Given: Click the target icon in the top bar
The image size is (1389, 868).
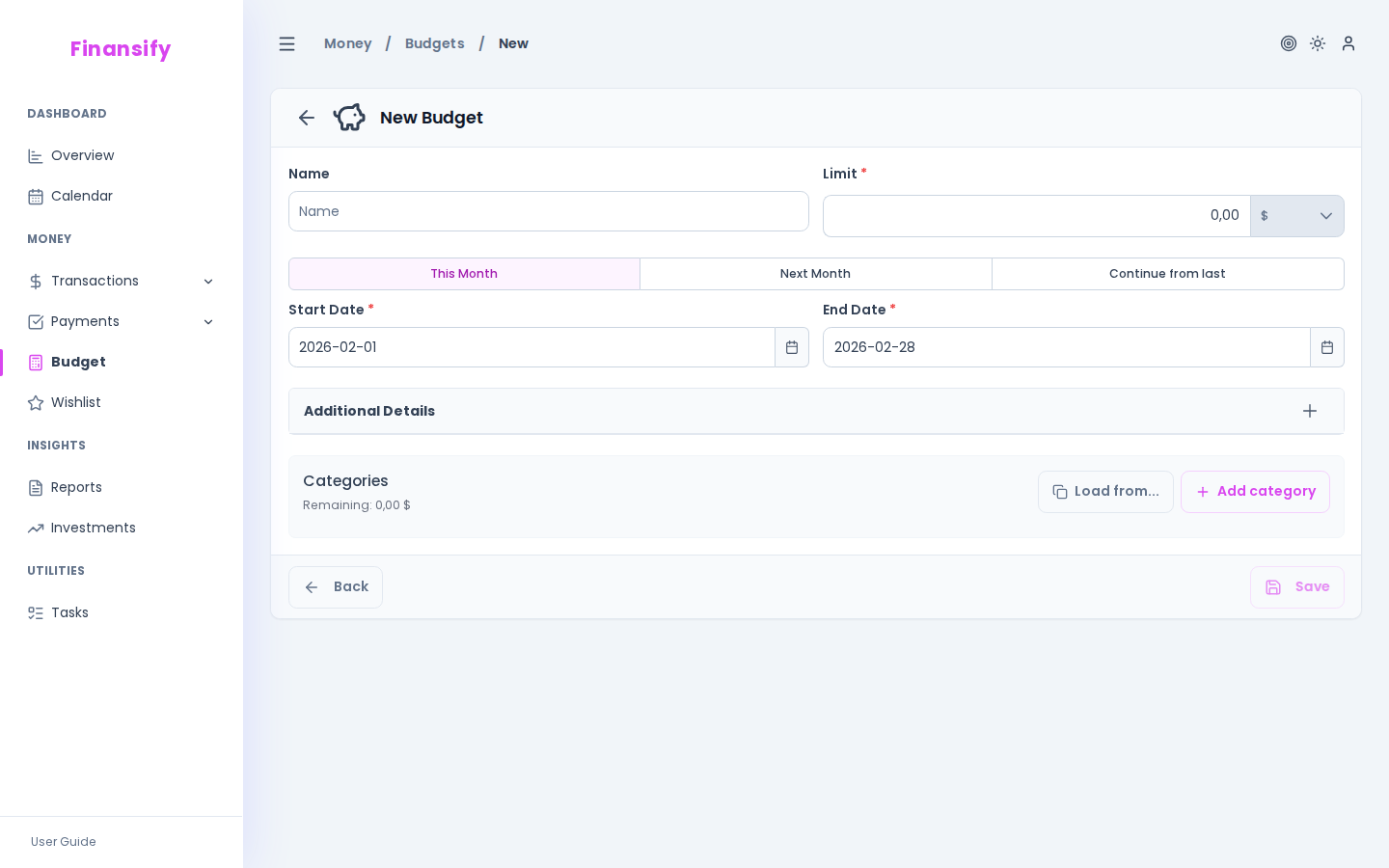Looking at the screenshot, I should pos(1289,43).
